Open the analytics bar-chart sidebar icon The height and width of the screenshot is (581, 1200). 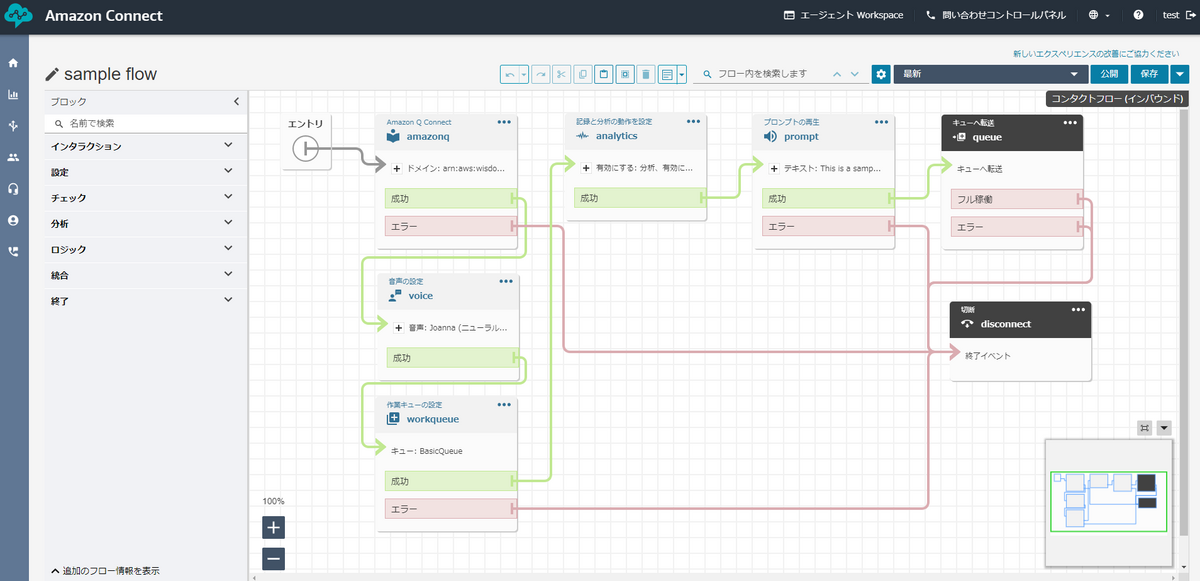pyautogui.click(x=13, y=95)
